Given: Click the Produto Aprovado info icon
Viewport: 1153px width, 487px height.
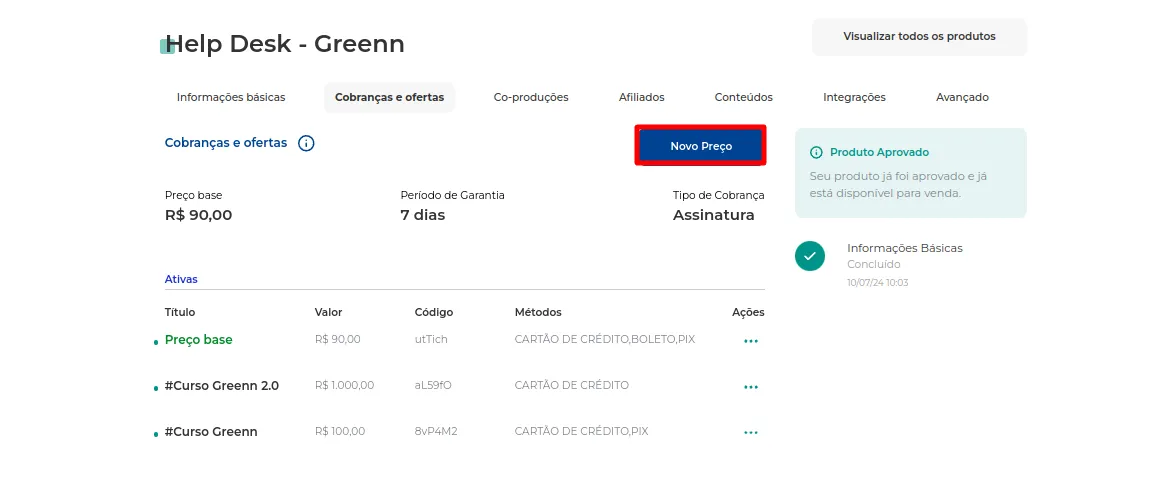Looking at the screenshot, I should click(815, 152).
